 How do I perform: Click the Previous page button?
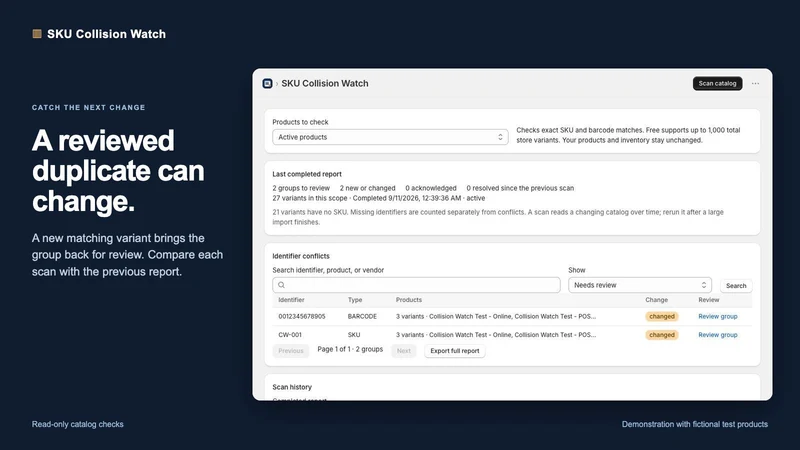click(x=291, y=351)
